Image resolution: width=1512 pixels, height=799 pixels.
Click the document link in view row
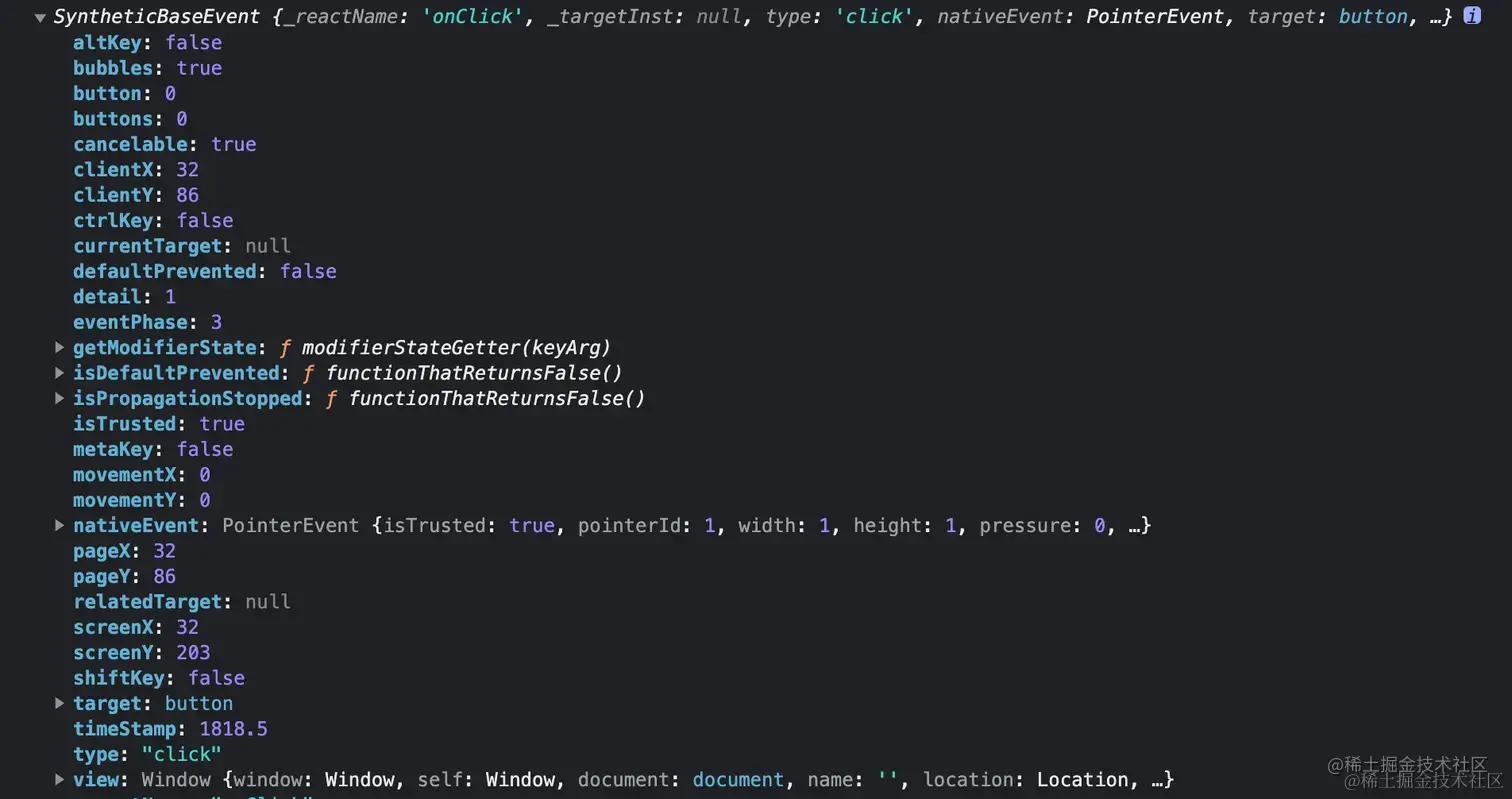click(739, 780)
